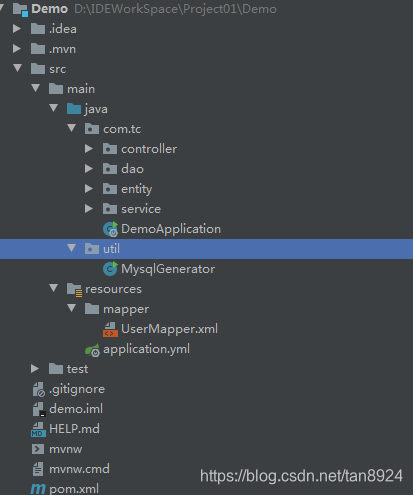Screen dimensions: 413x495
Task: Click the mvnw shell script icon
Action: click(38, 449)
